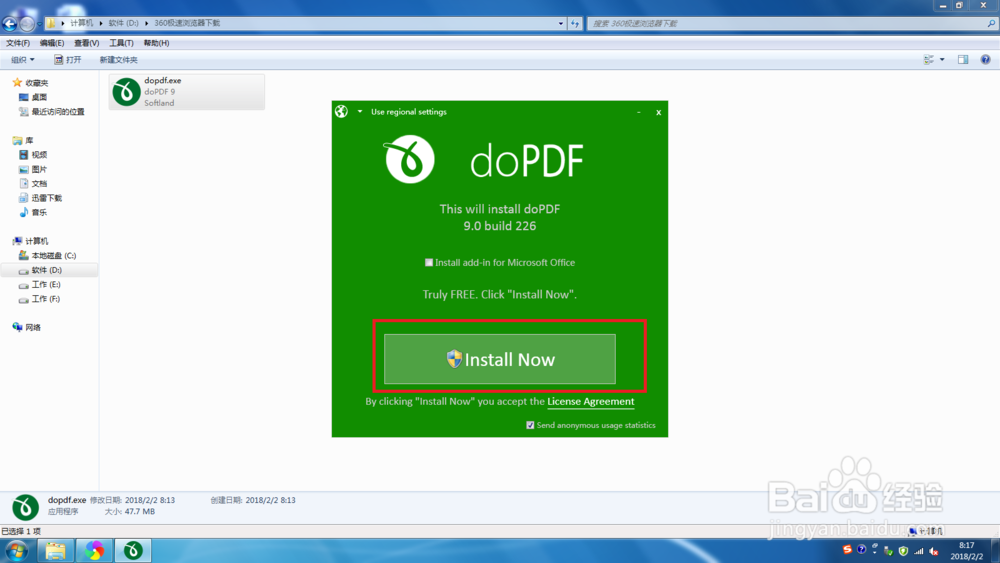Open the License Agreement link
1000x563 pixels.
click(x=591, y=402)
